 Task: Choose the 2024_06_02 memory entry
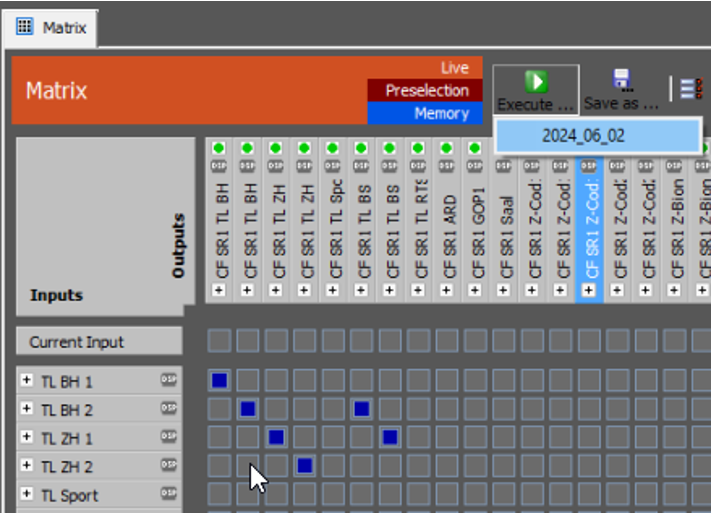[598, 136]
